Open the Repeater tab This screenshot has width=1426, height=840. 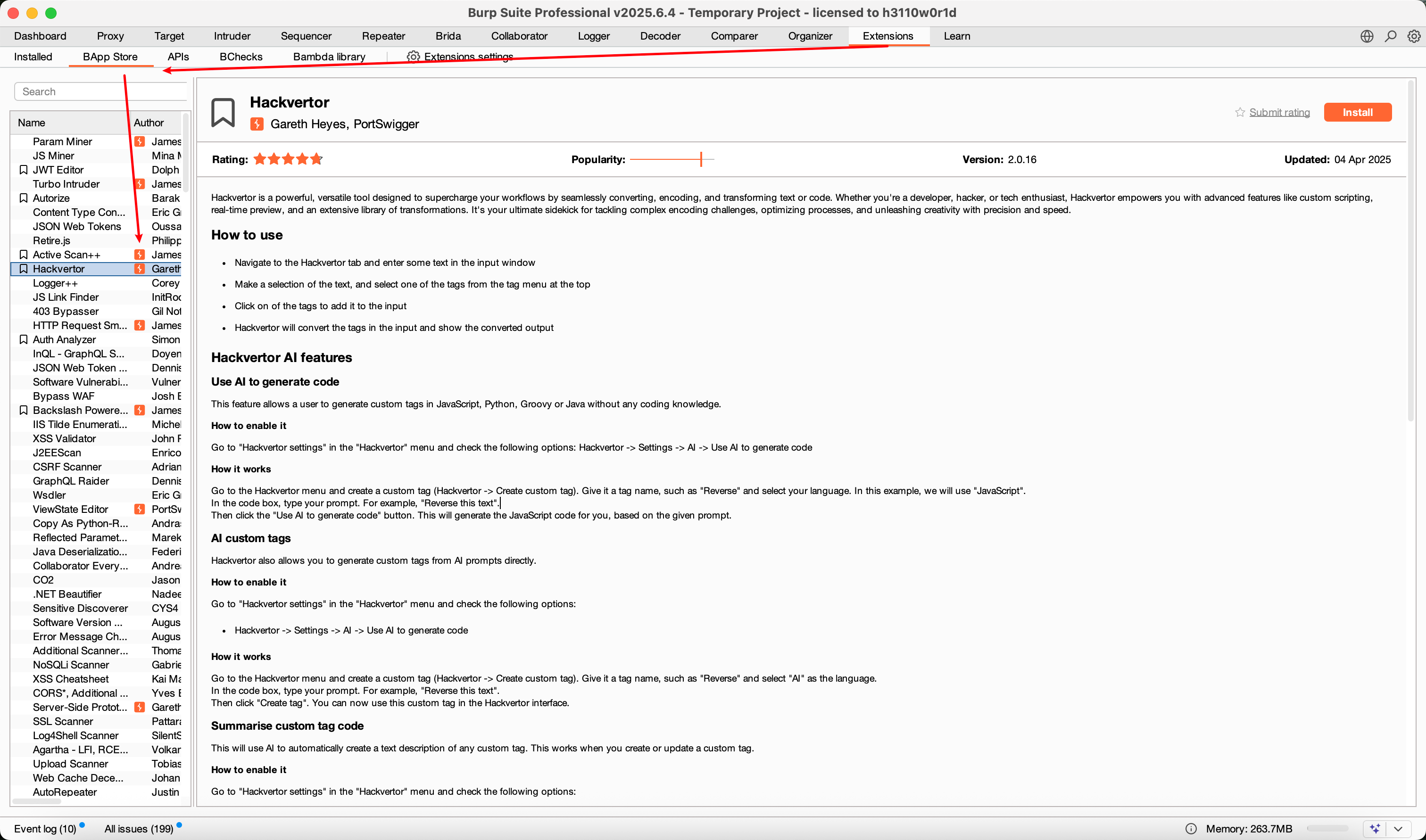point(383,36)
